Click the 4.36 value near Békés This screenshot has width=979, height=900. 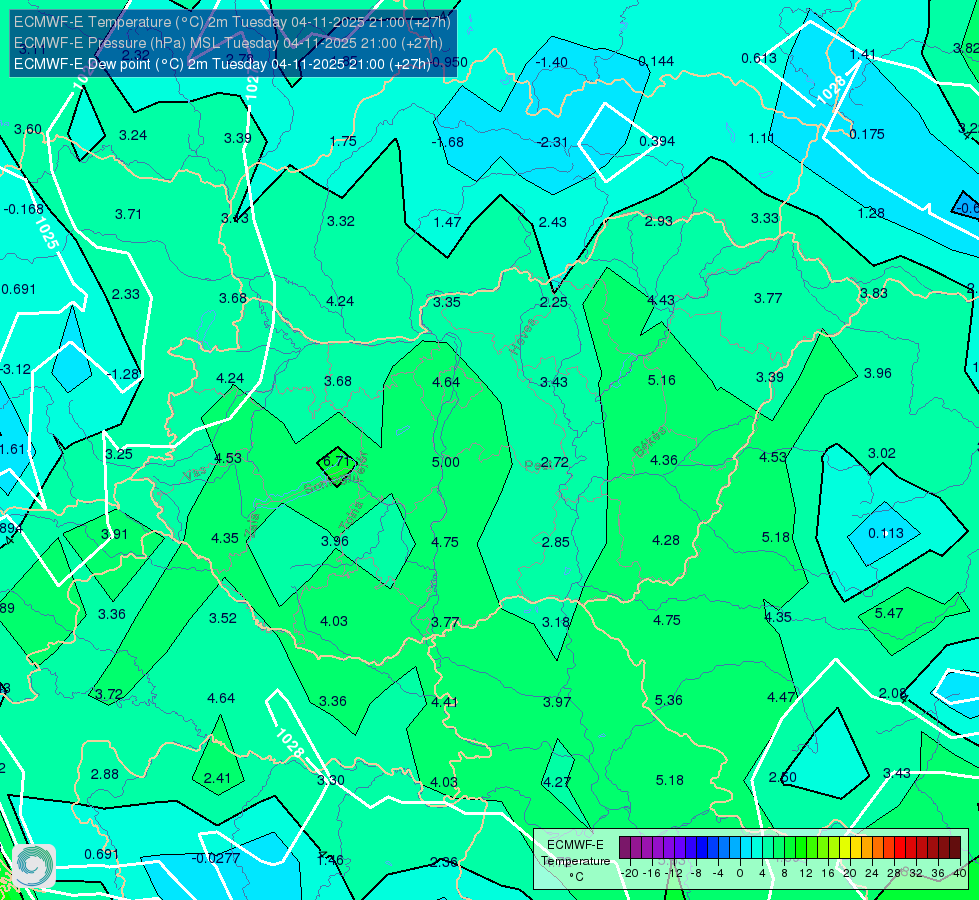pos(663,460)
